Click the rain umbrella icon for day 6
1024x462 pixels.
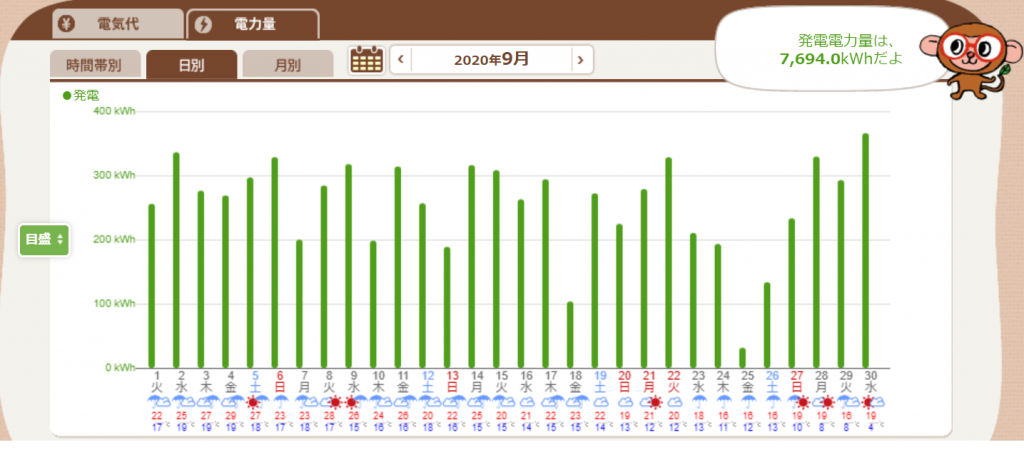(x=279, y=402)
